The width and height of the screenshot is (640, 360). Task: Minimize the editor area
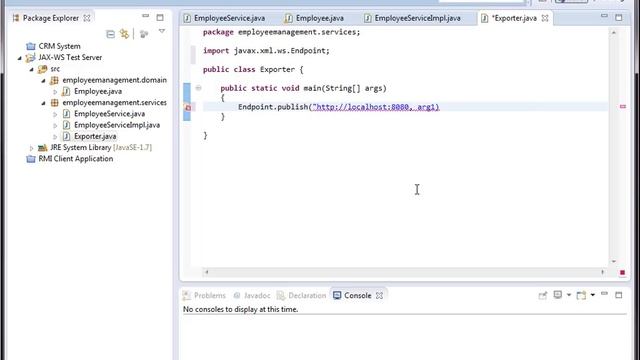pos(604,16)
